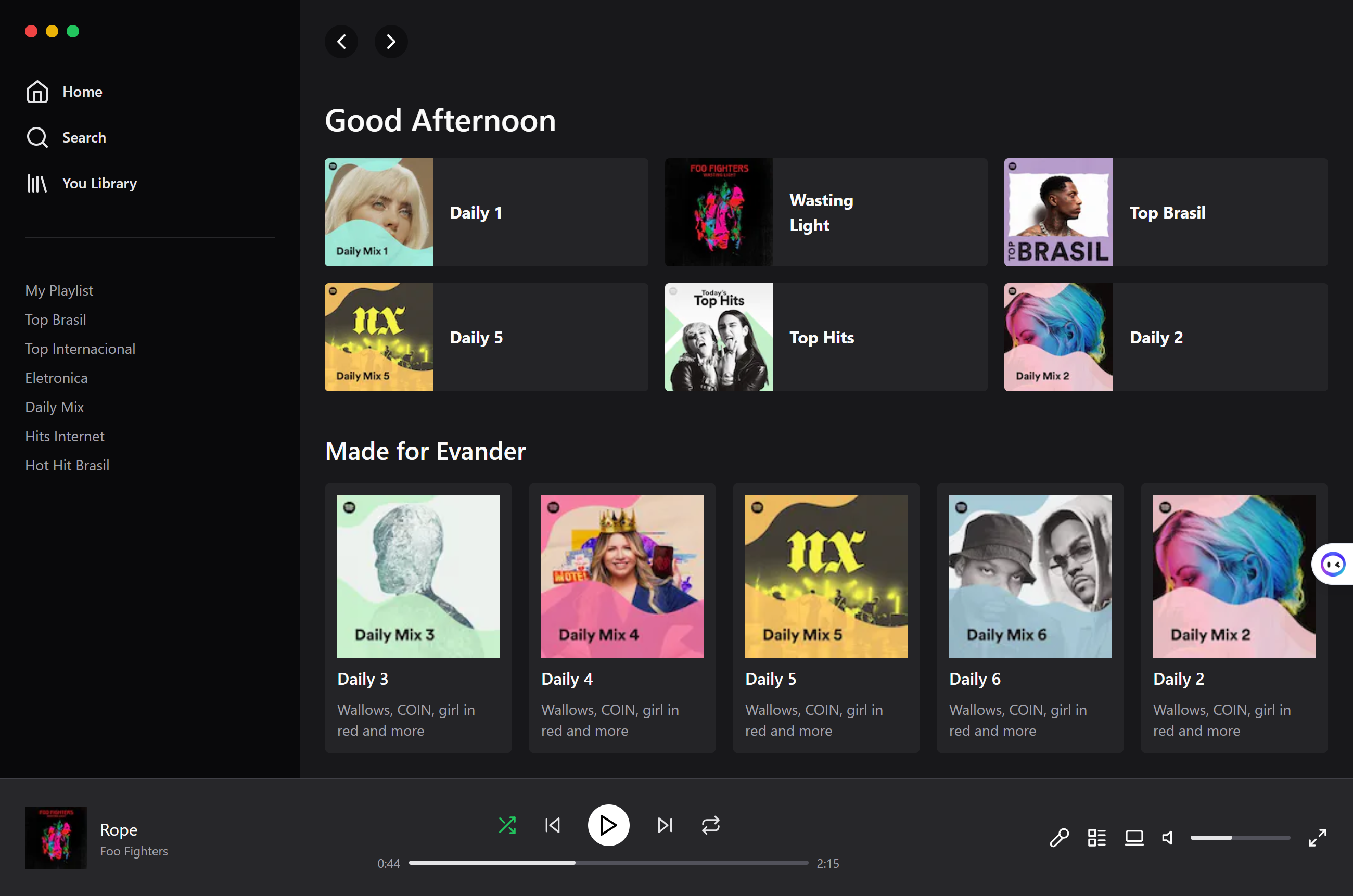This screenshot has height=896, width=1353.
Task: Adjust the volume slider
Action: click(x=1240, y=838)
